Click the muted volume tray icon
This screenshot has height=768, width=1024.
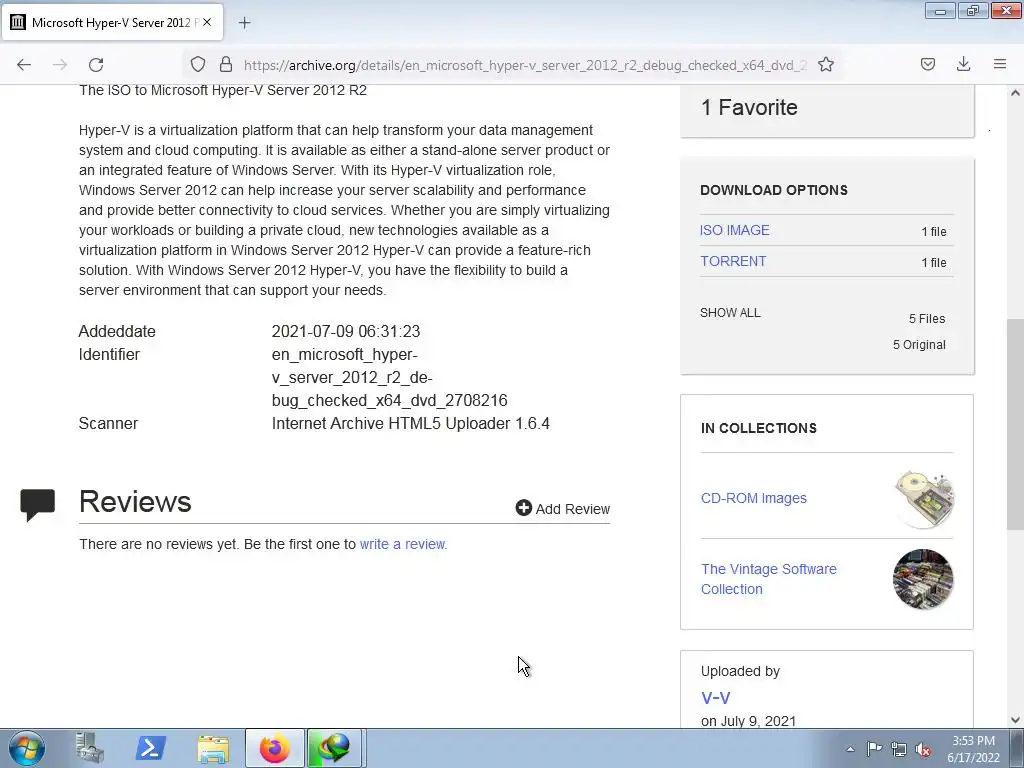tap(923, 750)
